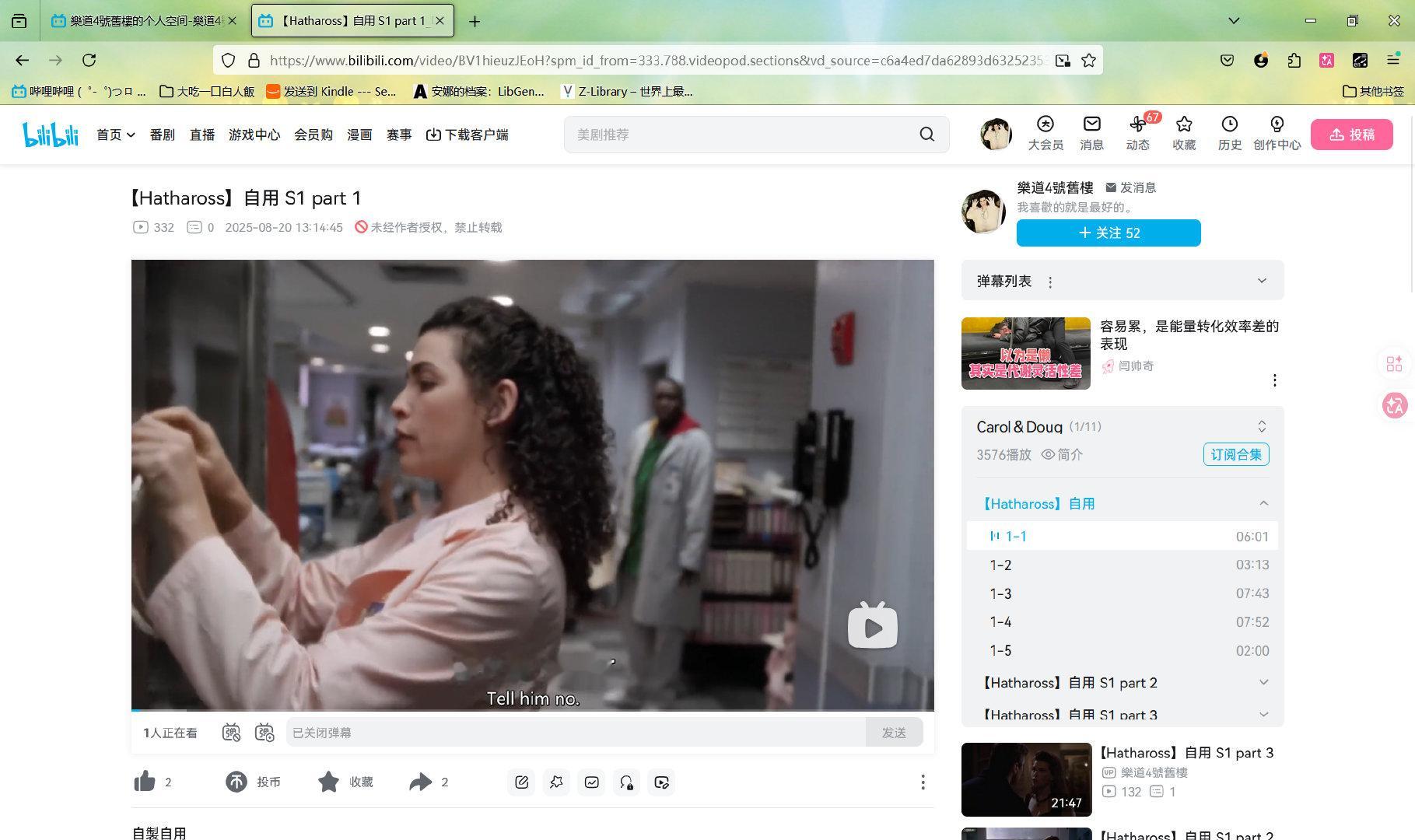Image resolution: width=1415 pixels, height=840 pixels.
Task: Click the 订阅合集 subscribe button
Action: click(1236, 454)
